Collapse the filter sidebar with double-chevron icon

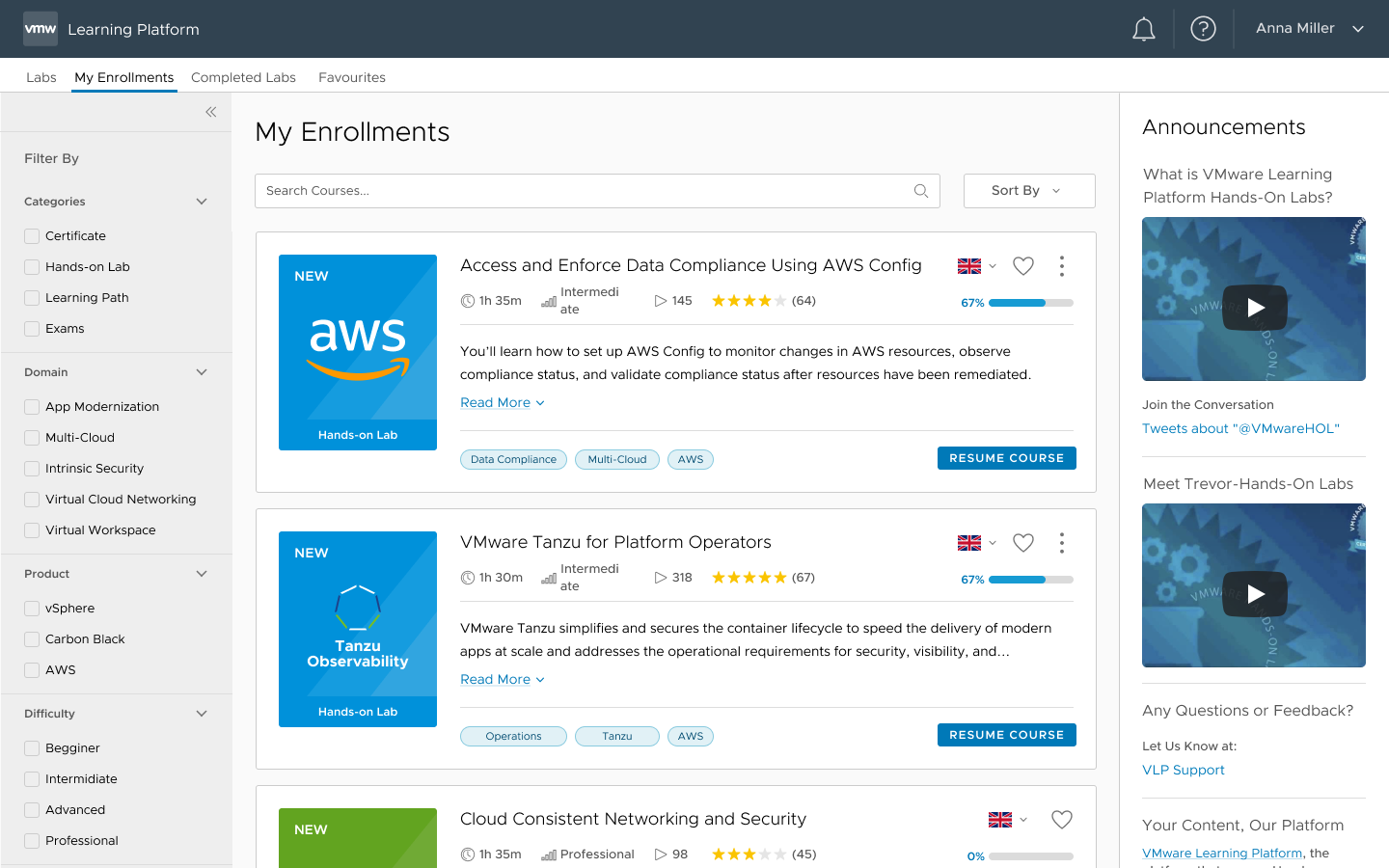210,112
